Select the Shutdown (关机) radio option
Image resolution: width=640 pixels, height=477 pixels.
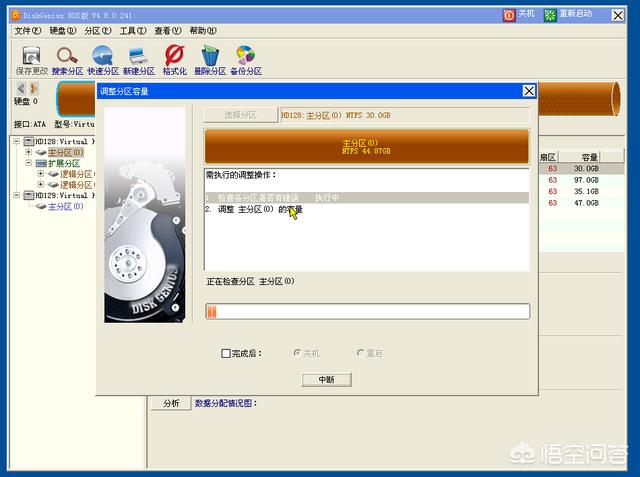tap(297, 353)
